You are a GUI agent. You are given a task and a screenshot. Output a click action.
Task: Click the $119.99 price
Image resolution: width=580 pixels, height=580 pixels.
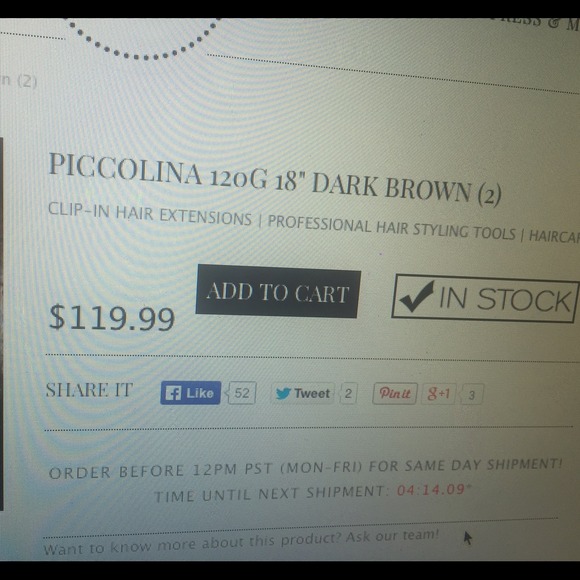[x=112, y=318]
